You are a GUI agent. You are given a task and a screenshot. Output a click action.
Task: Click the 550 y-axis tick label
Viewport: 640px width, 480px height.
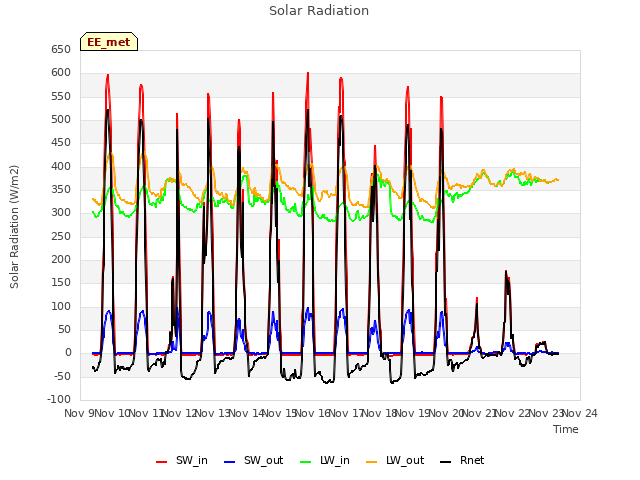click(x=61, y=96)
